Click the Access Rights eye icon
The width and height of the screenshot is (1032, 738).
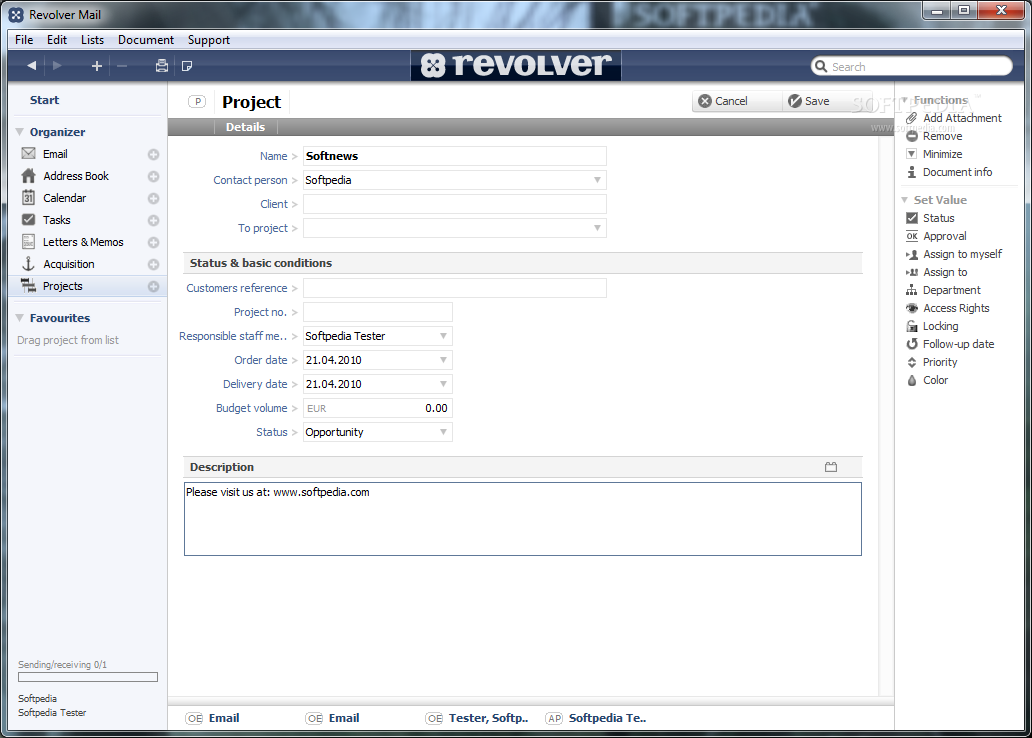[x=912, y=308]
